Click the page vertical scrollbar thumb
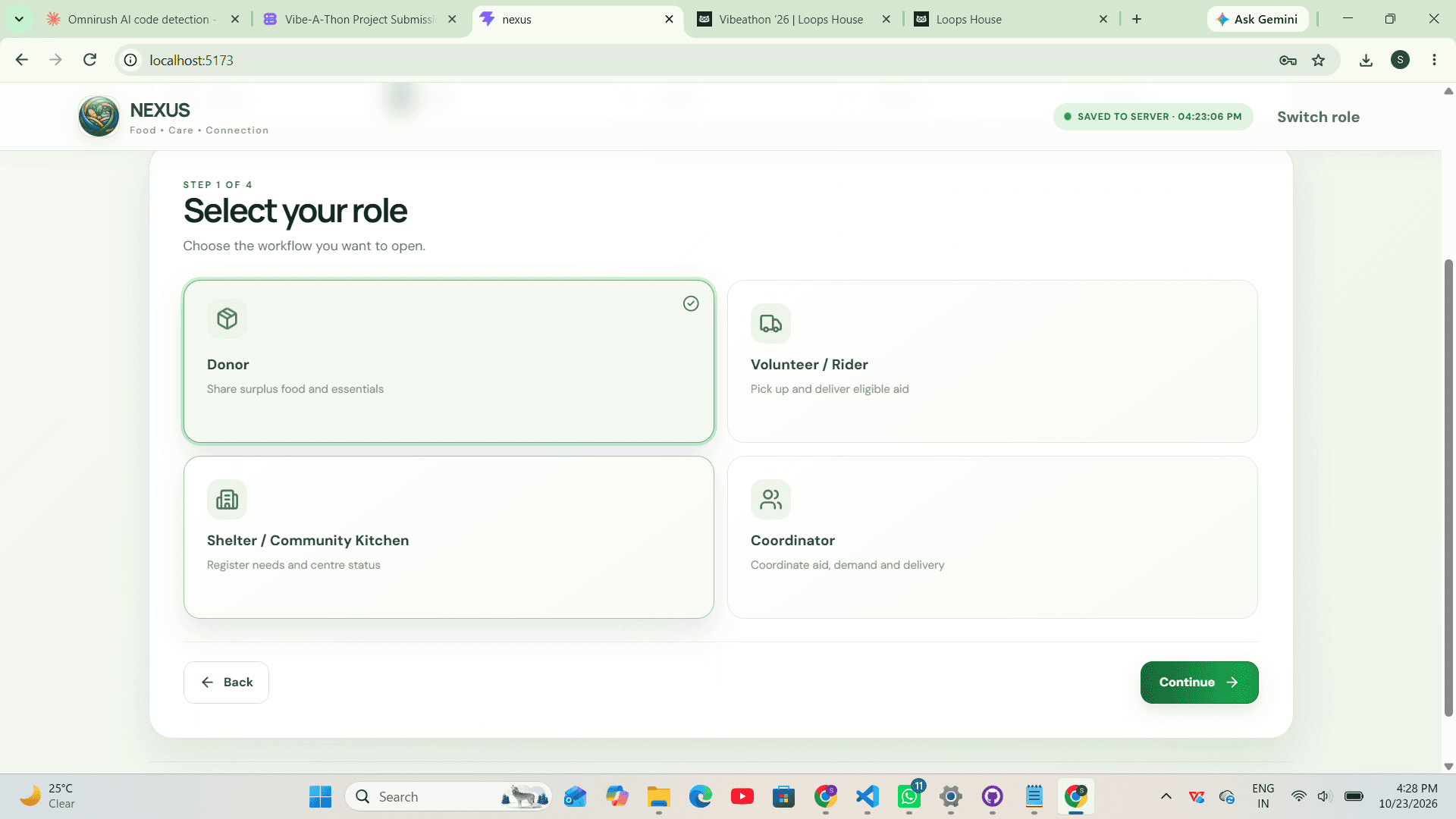 click(x=1448, y=488)
